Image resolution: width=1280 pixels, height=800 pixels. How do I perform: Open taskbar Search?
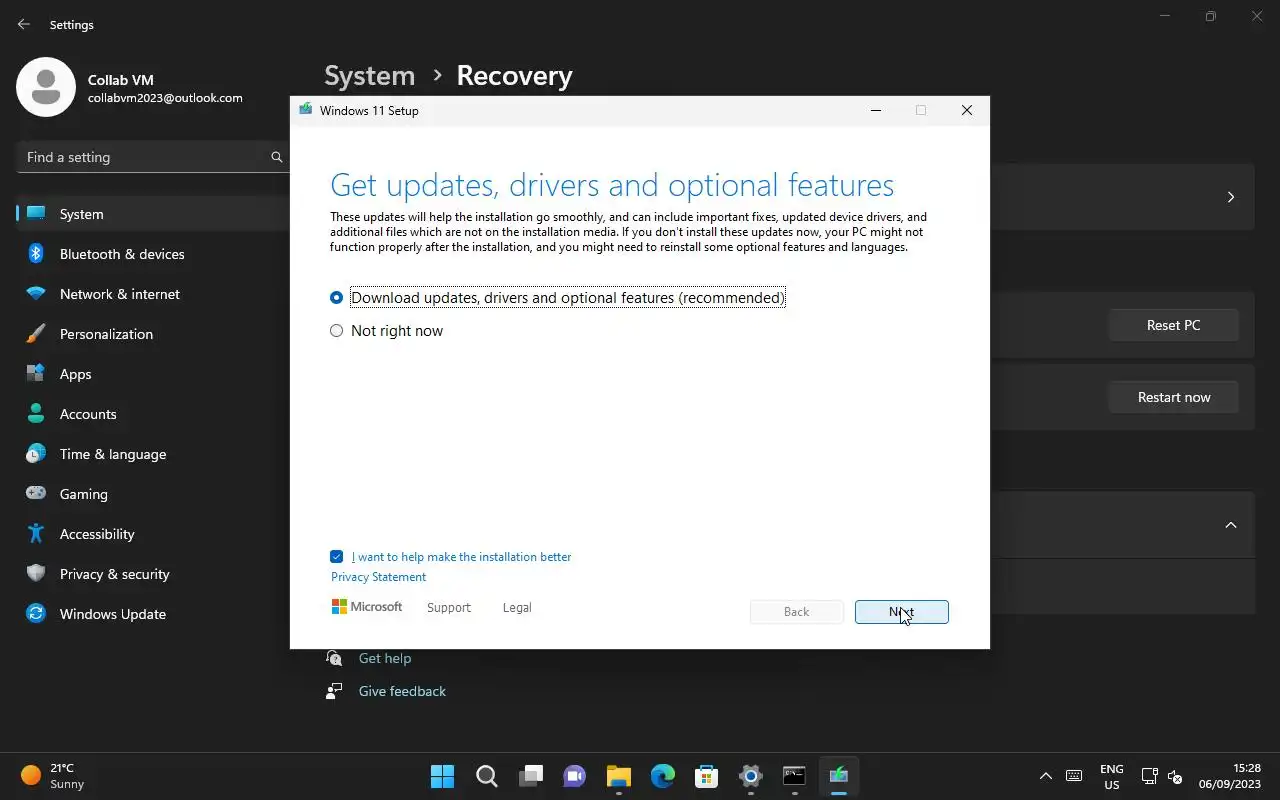click(x=486, y=776)
